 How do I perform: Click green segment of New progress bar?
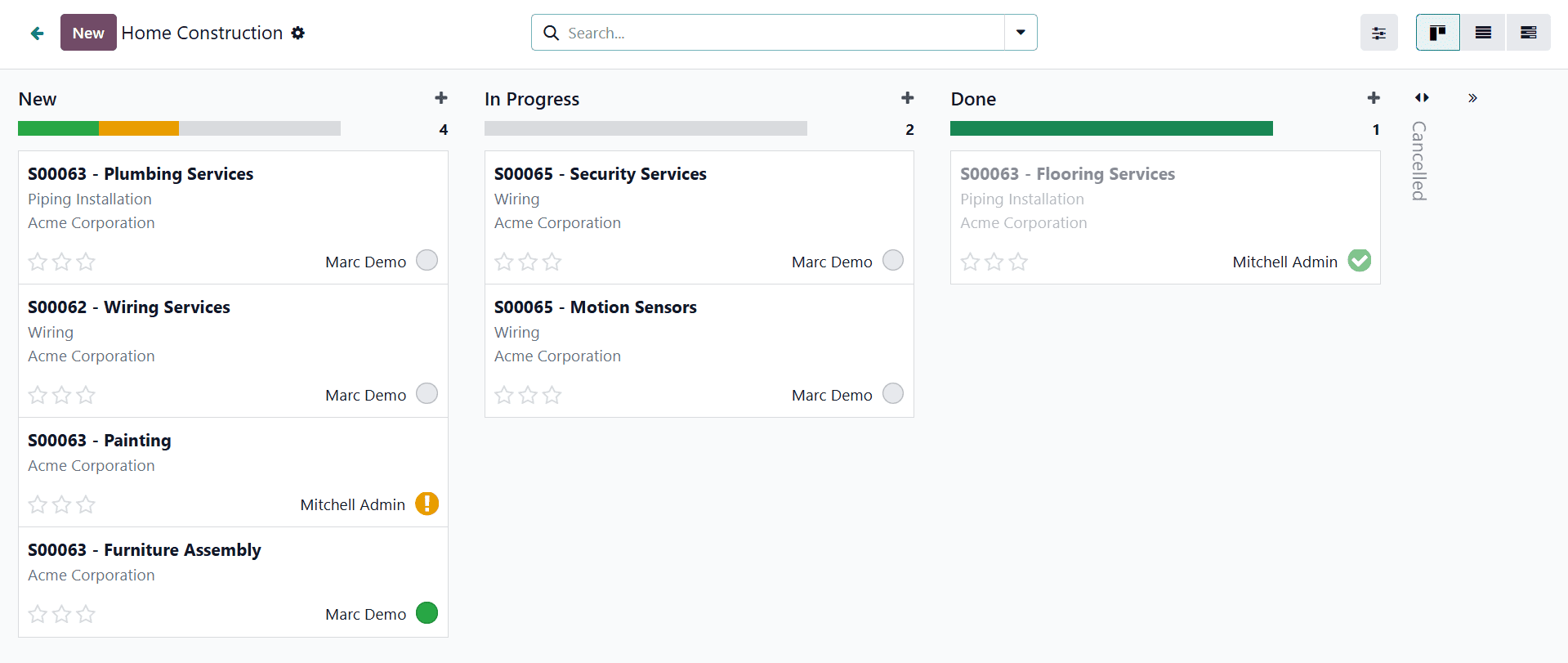[x=58, y=128]
